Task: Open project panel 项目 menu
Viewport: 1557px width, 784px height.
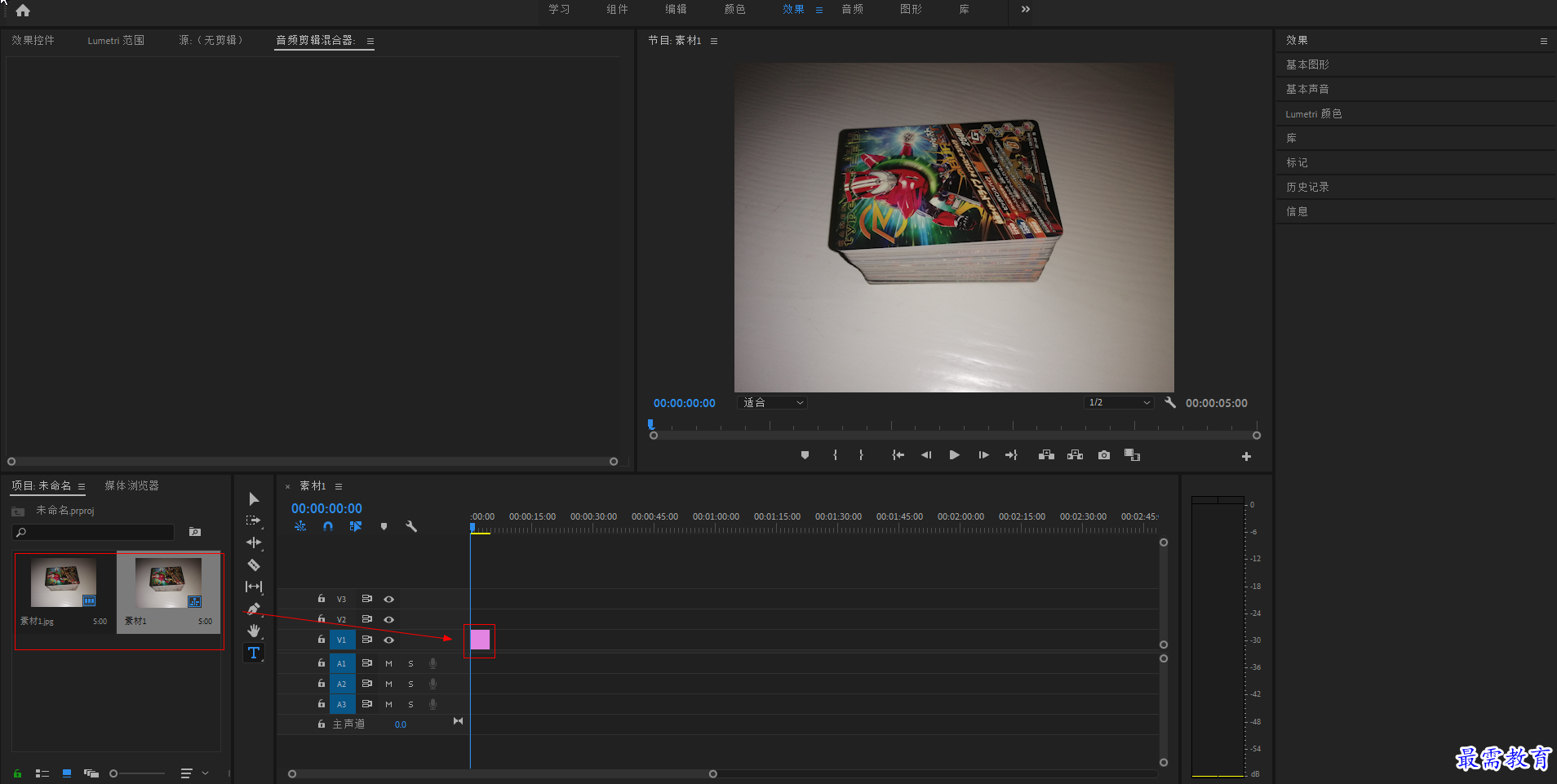Action: point(82,486)
